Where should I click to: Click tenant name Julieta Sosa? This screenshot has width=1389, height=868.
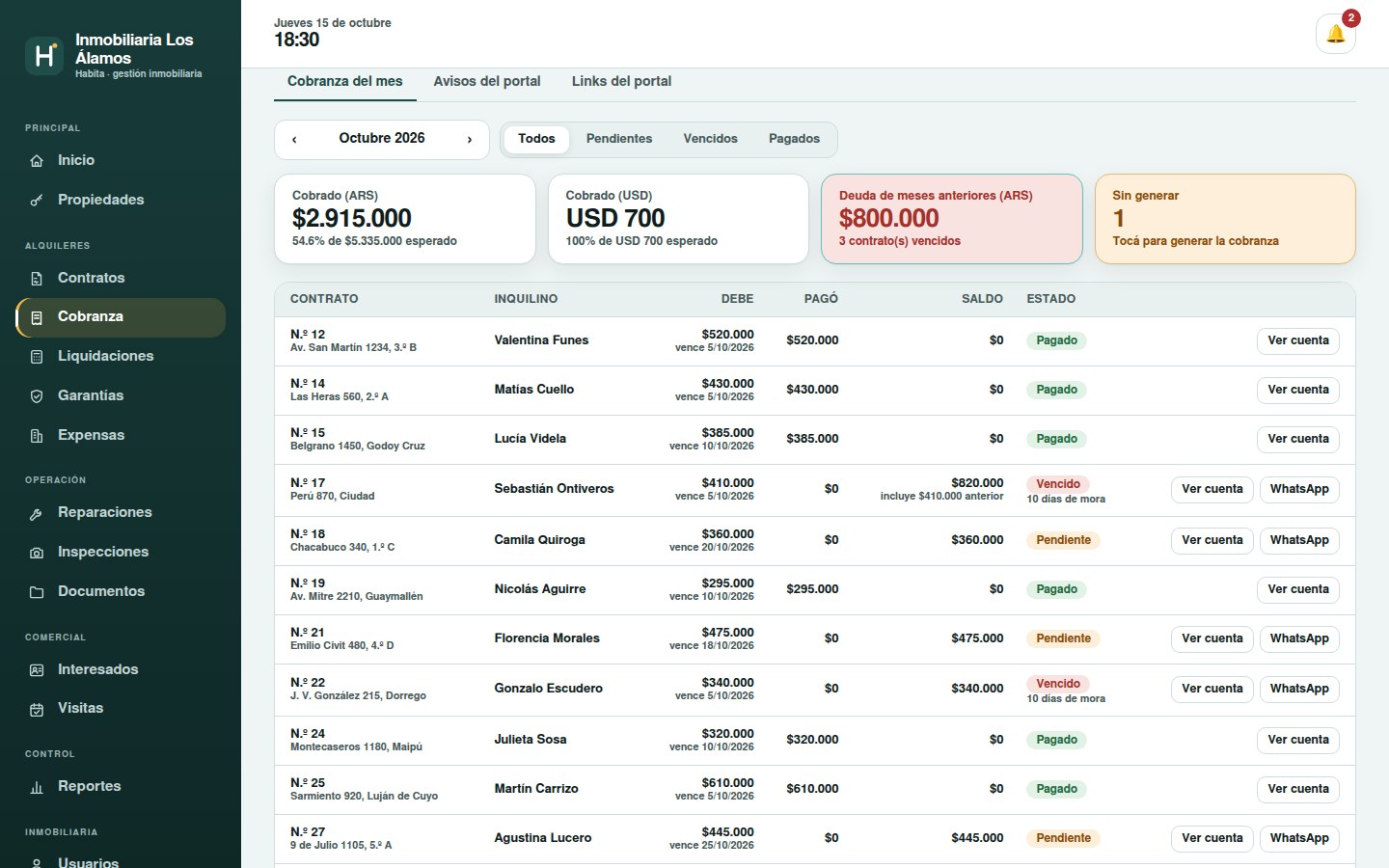(531, 740)
